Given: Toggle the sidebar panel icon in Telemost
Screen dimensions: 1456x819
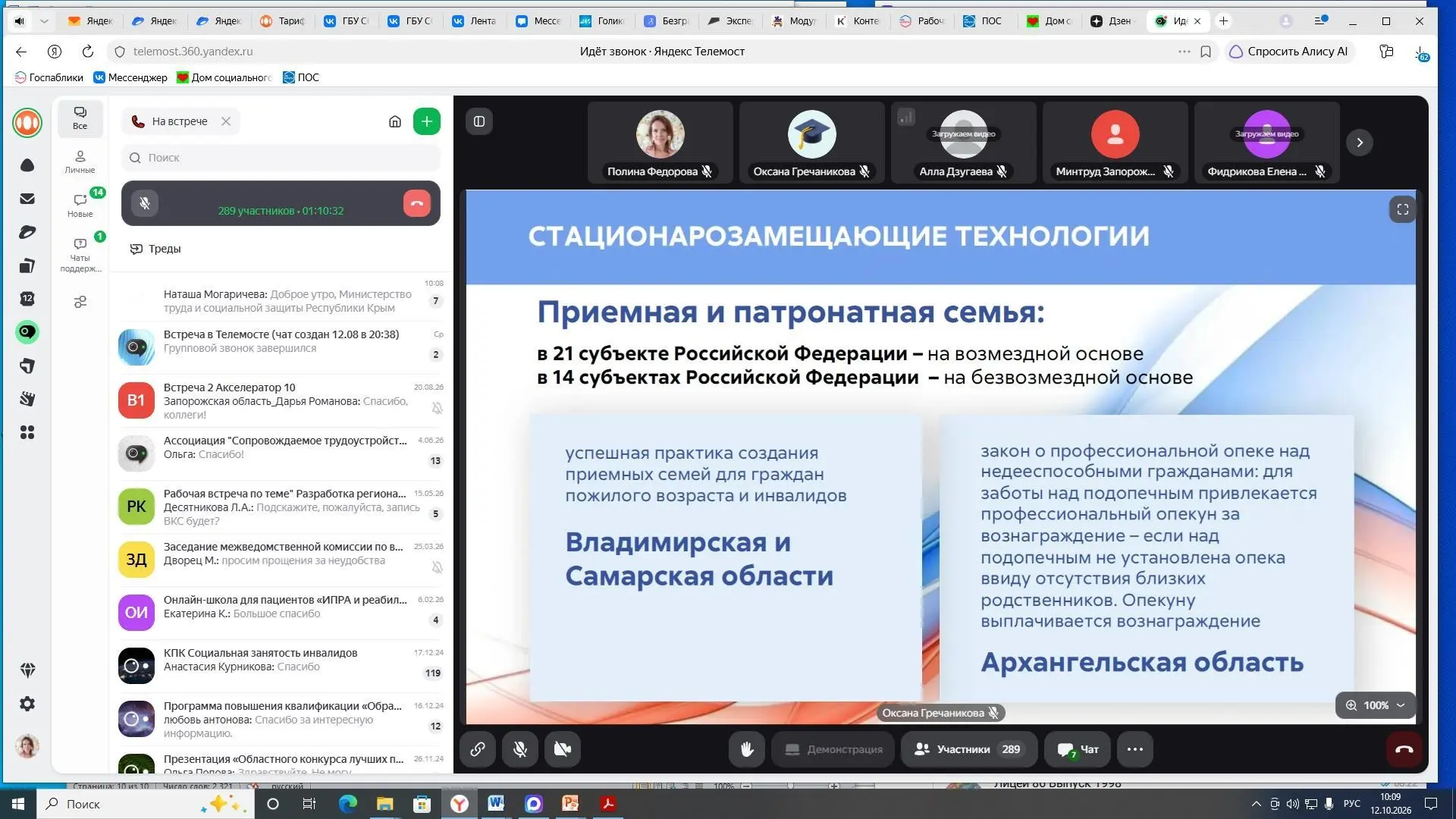Looking at the screenshot, I should pyautogui.click(x=479, y=121).
